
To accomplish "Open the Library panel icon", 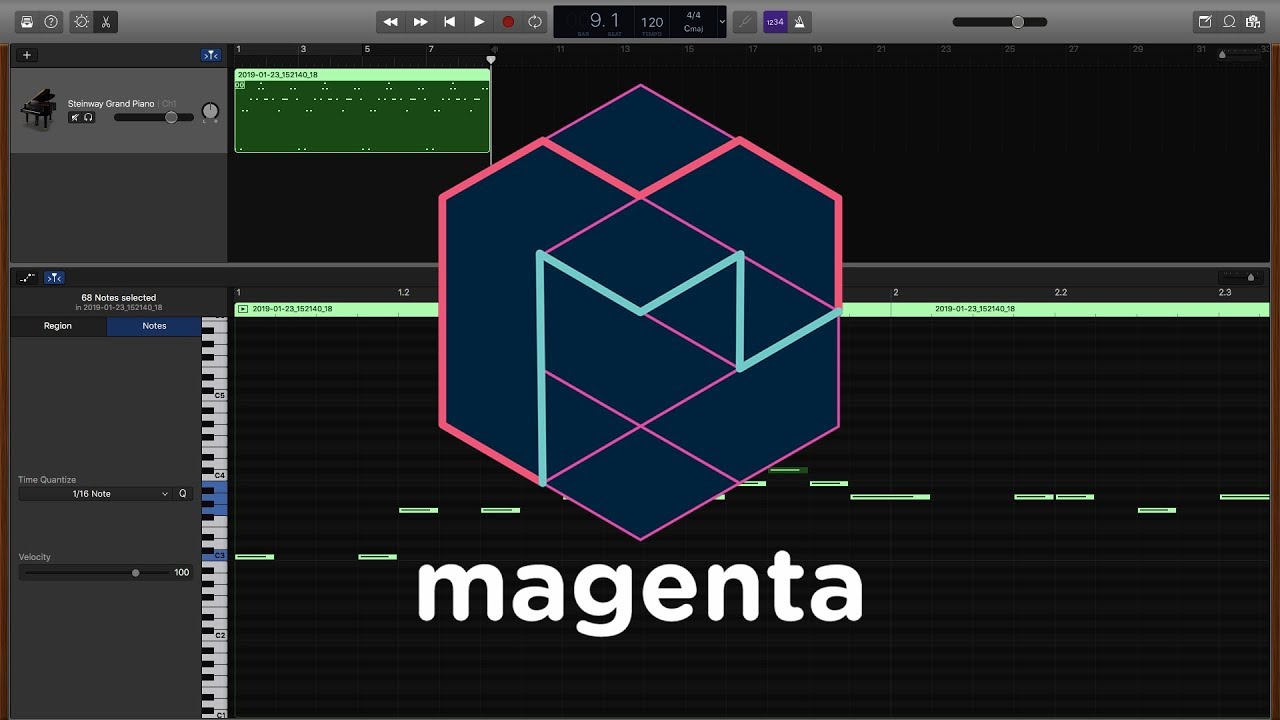I will click(x=27, y=22).
